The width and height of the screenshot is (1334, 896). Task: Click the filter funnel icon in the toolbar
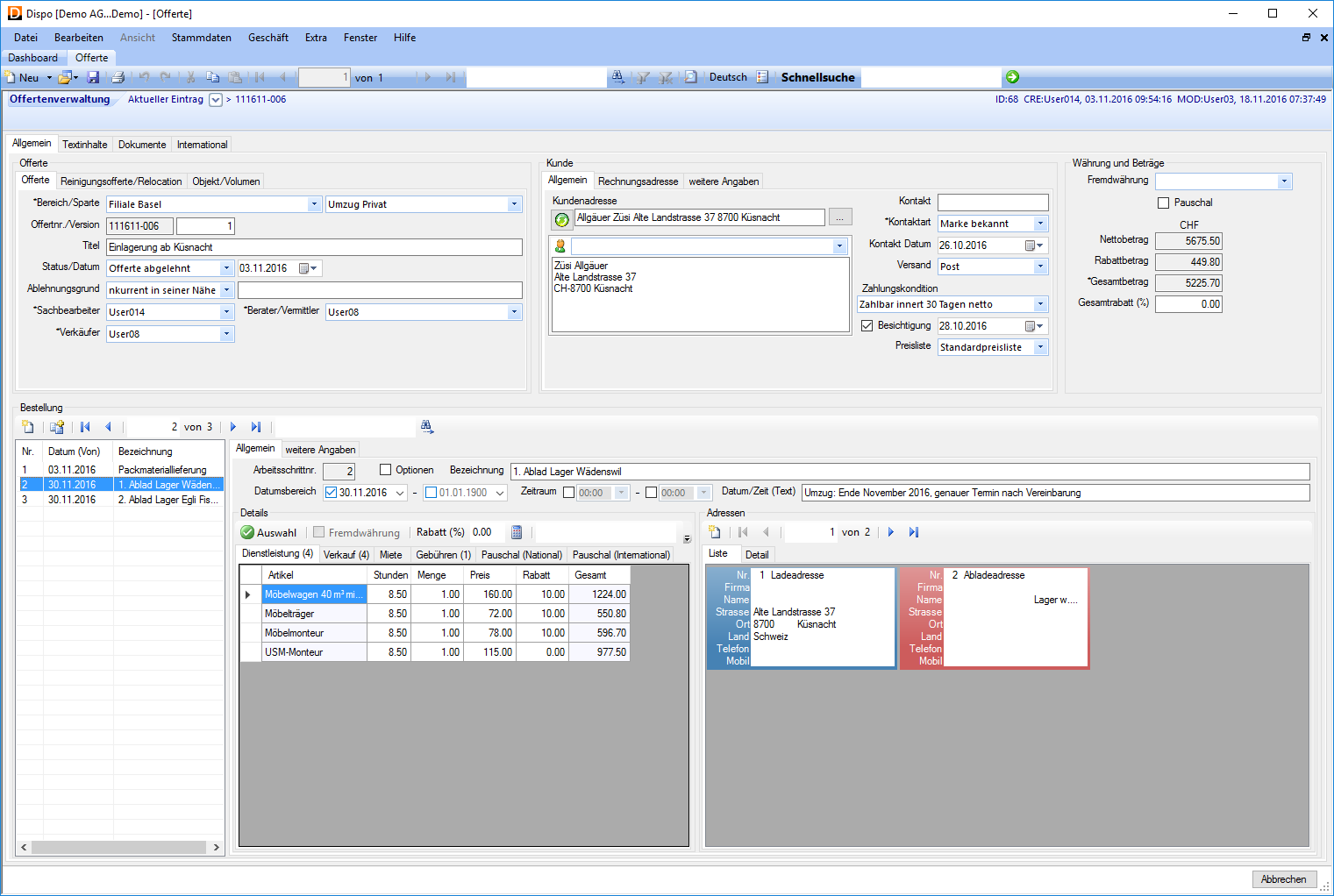pyautogui.click(x=643, y=77)
